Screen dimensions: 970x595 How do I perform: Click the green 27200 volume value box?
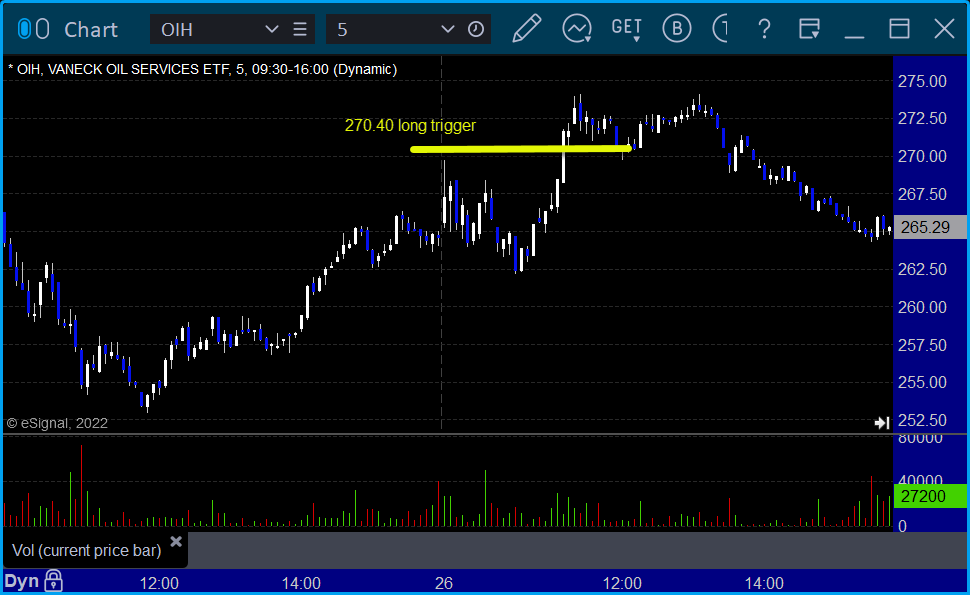(930, 496)
